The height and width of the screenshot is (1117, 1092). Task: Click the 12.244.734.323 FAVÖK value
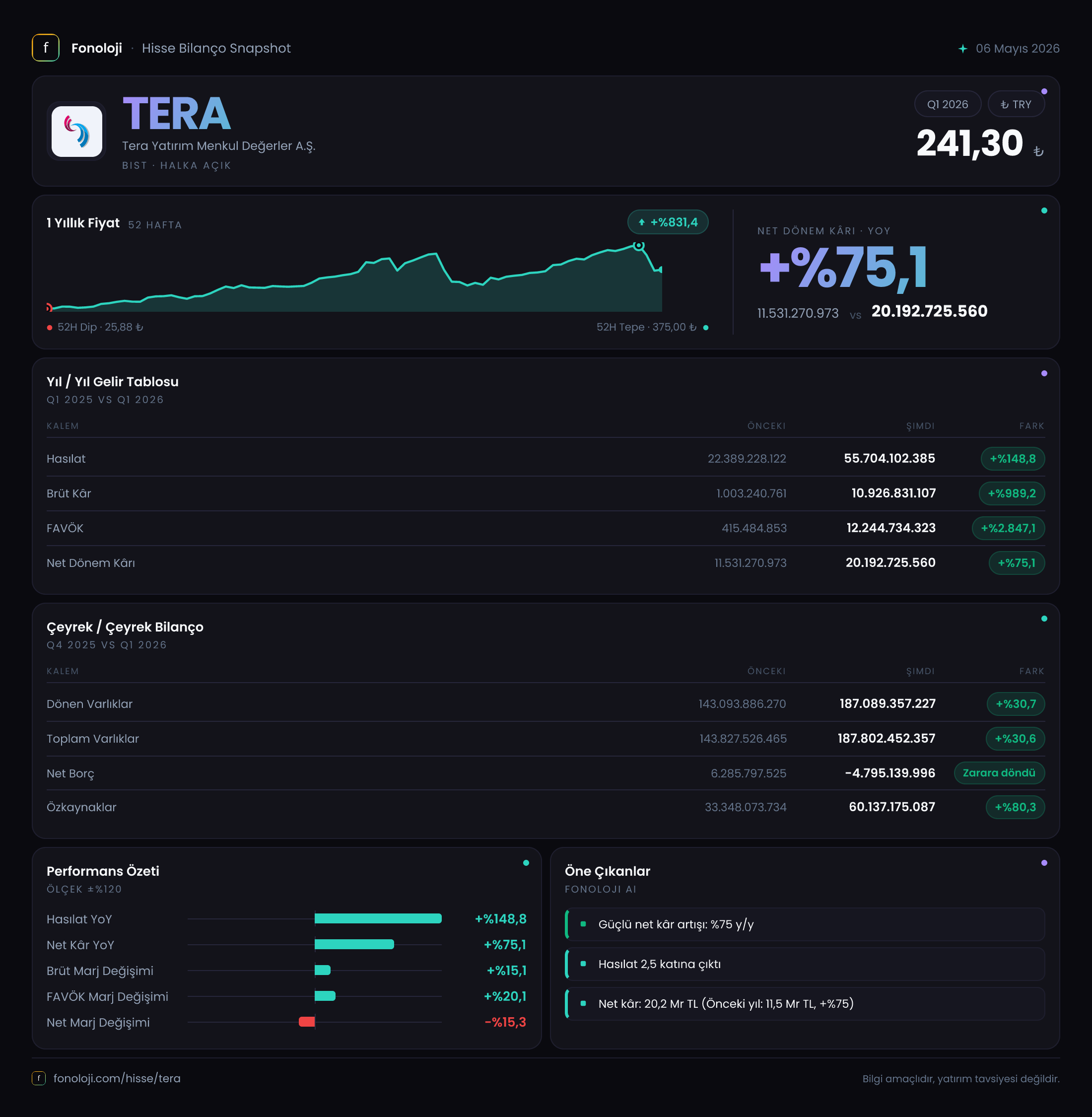pos(890,528)
